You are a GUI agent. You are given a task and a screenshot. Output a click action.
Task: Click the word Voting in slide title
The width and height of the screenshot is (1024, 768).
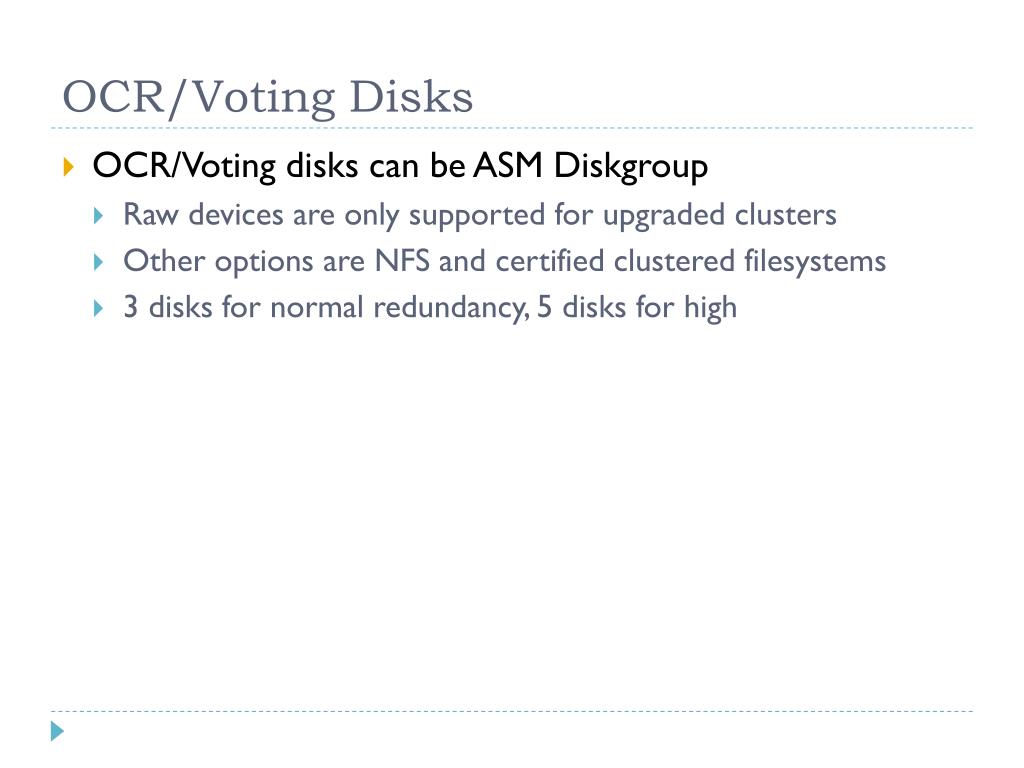pos(263,99)
